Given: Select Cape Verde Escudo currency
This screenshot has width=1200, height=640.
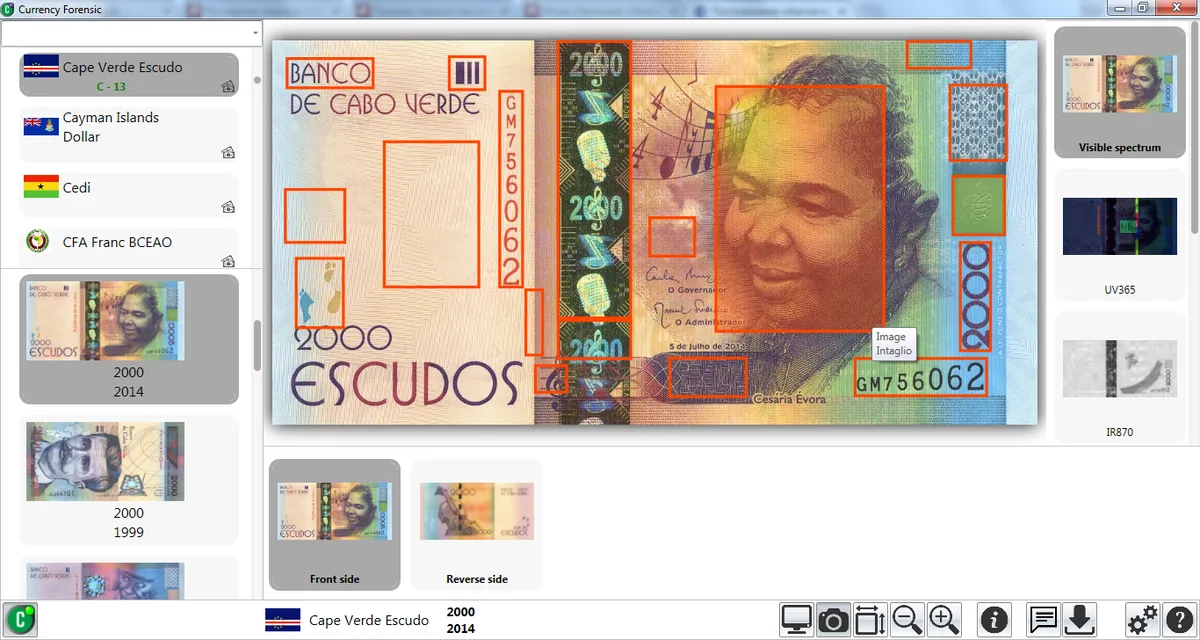Looking at the screenshot, I should point(129,75).
